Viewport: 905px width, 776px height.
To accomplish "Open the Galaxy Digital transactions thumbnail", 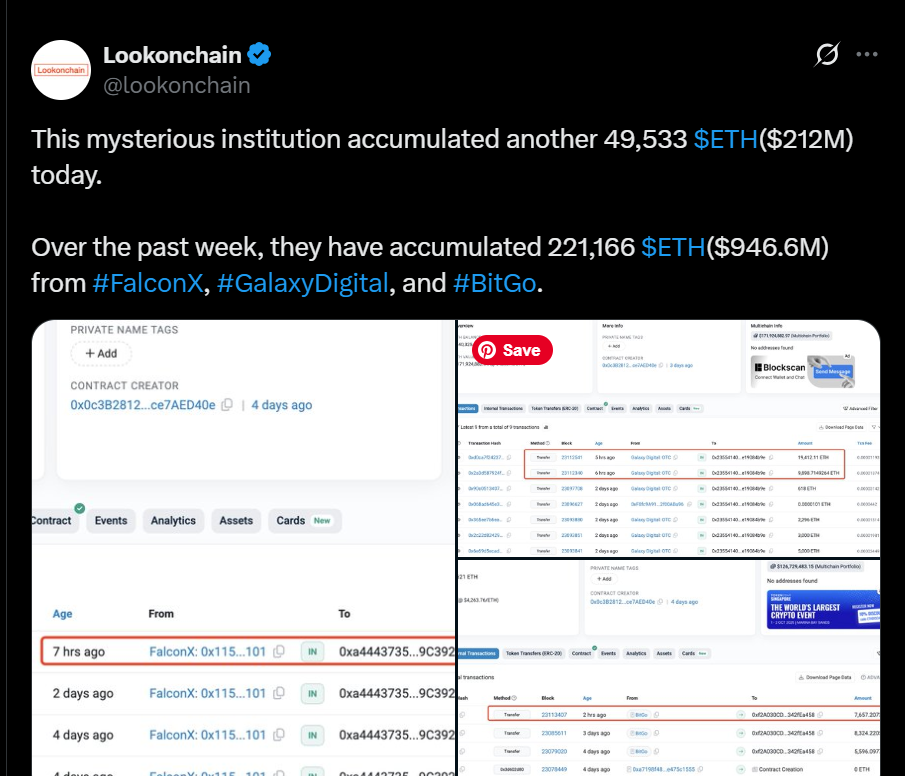I will [x=669, y=439].
